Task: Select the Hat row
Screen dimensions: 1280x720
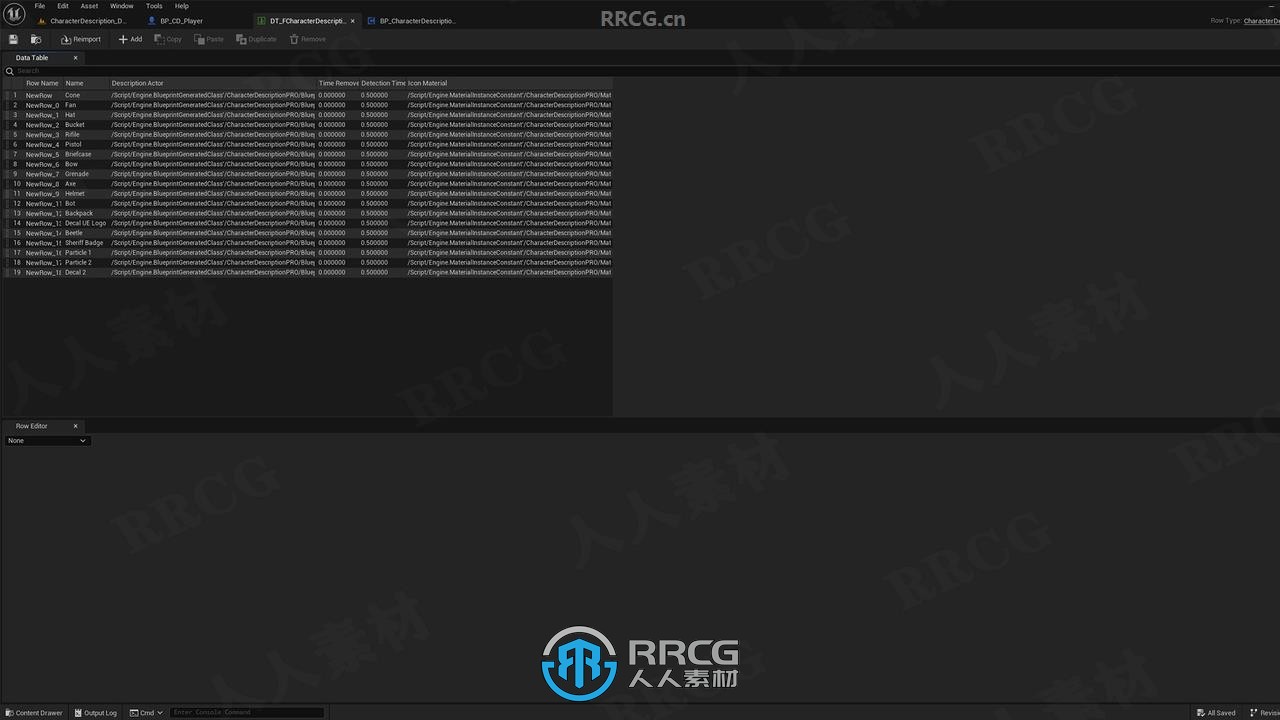Action: [x=308, y=115]
